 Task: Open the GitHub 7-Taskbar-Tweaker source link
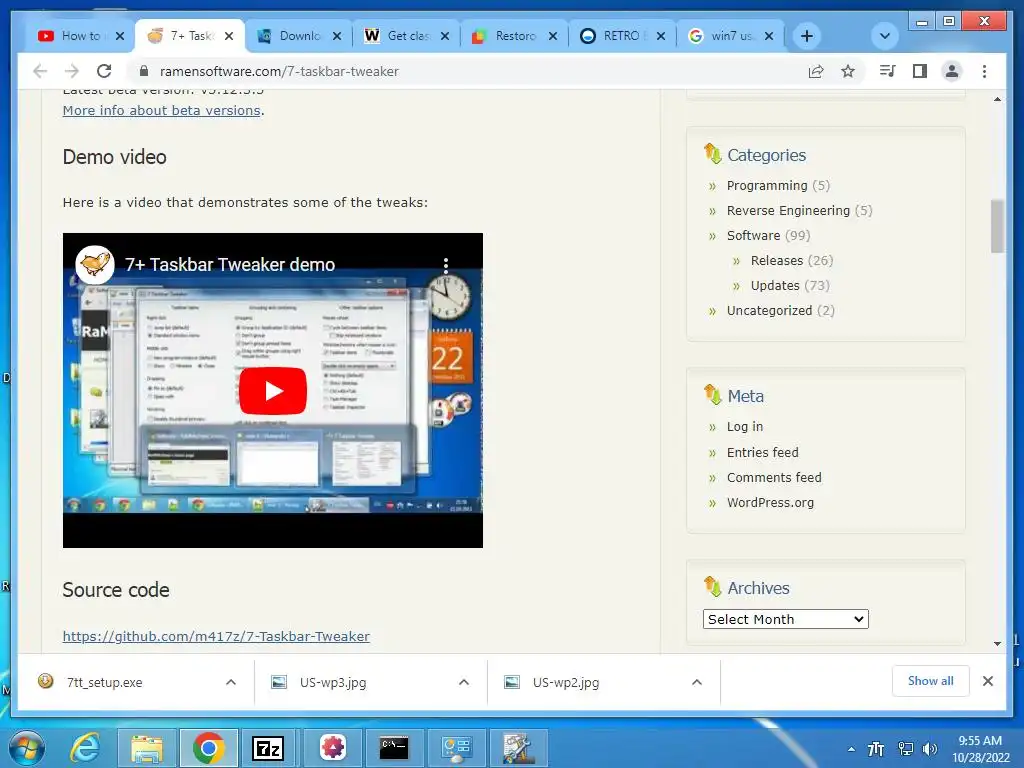click(x=216, y=636)
